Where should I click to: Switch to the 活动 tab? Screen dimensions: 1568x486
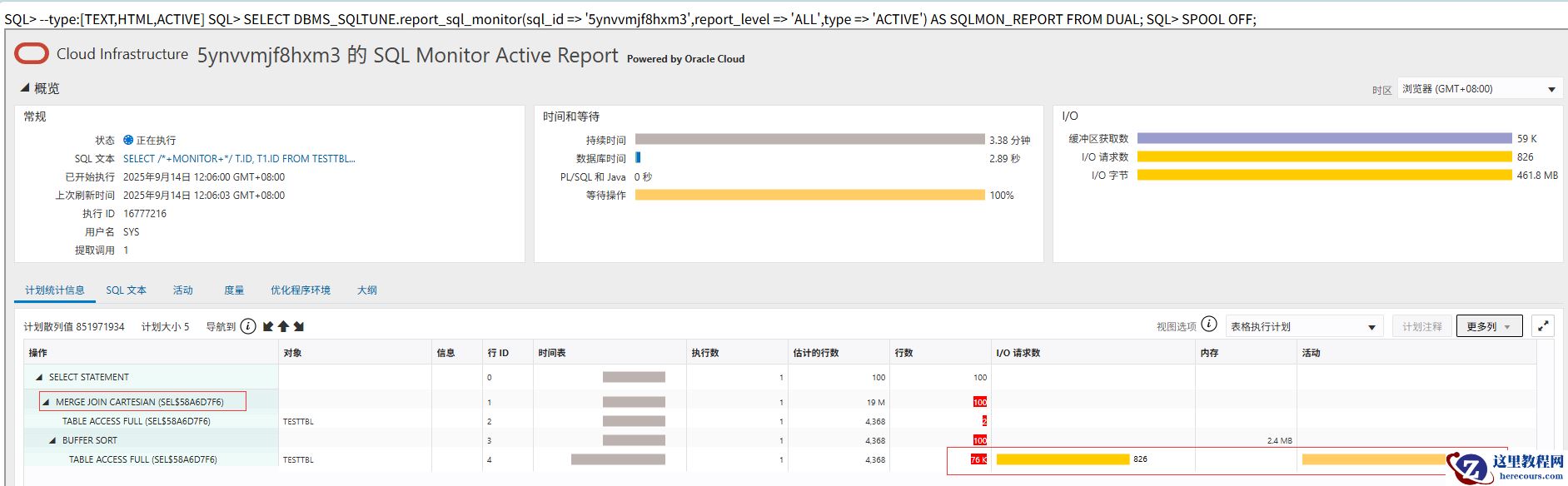point(182,290)
